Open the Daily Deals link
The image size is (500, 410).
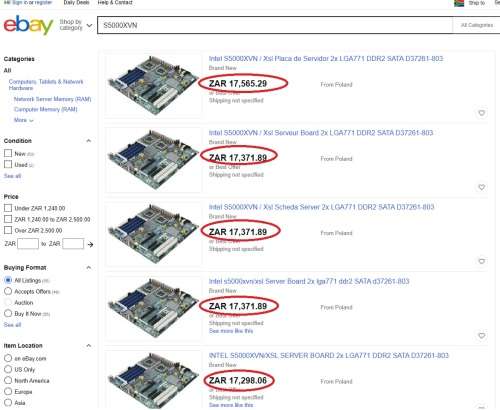point(76,3)
